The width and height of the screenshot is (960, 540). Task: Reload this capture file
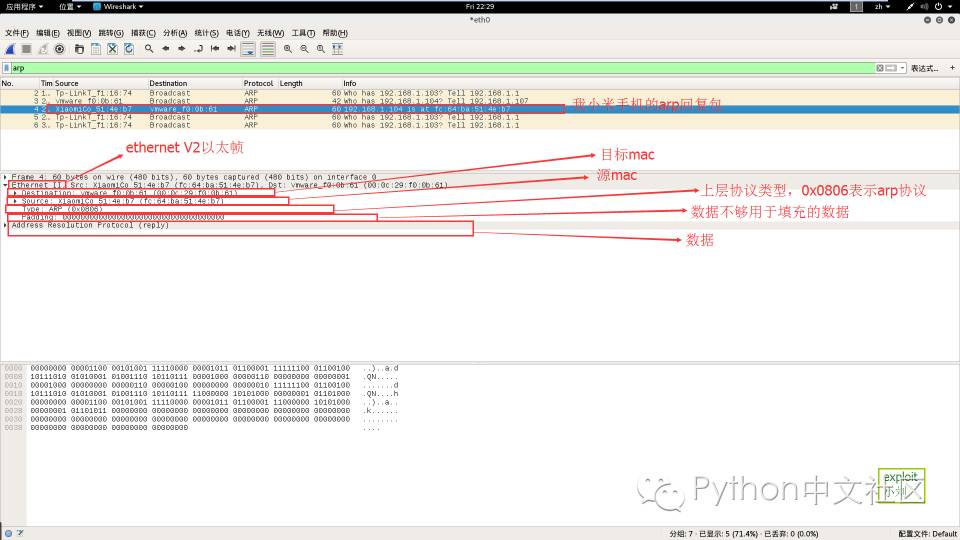click(x=129, y=49)
